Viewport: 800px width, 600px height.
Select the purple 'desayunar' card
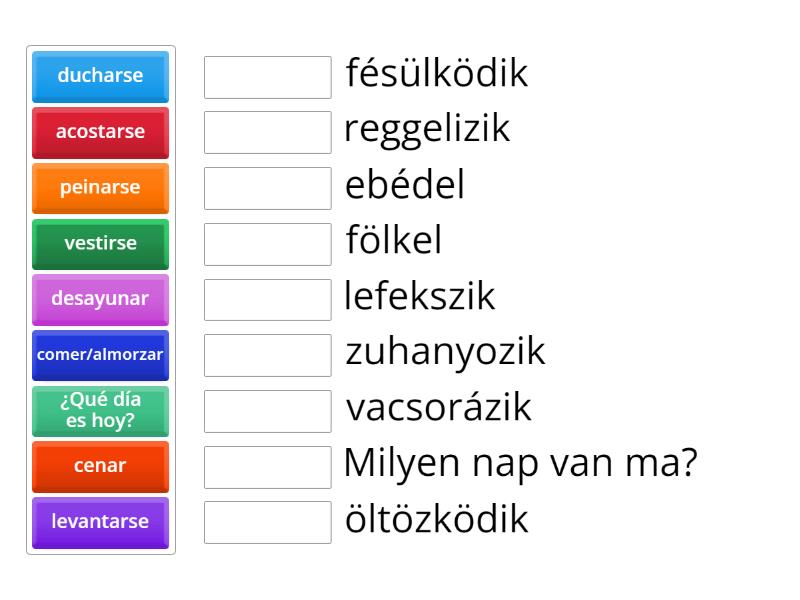tap(100, 299)
